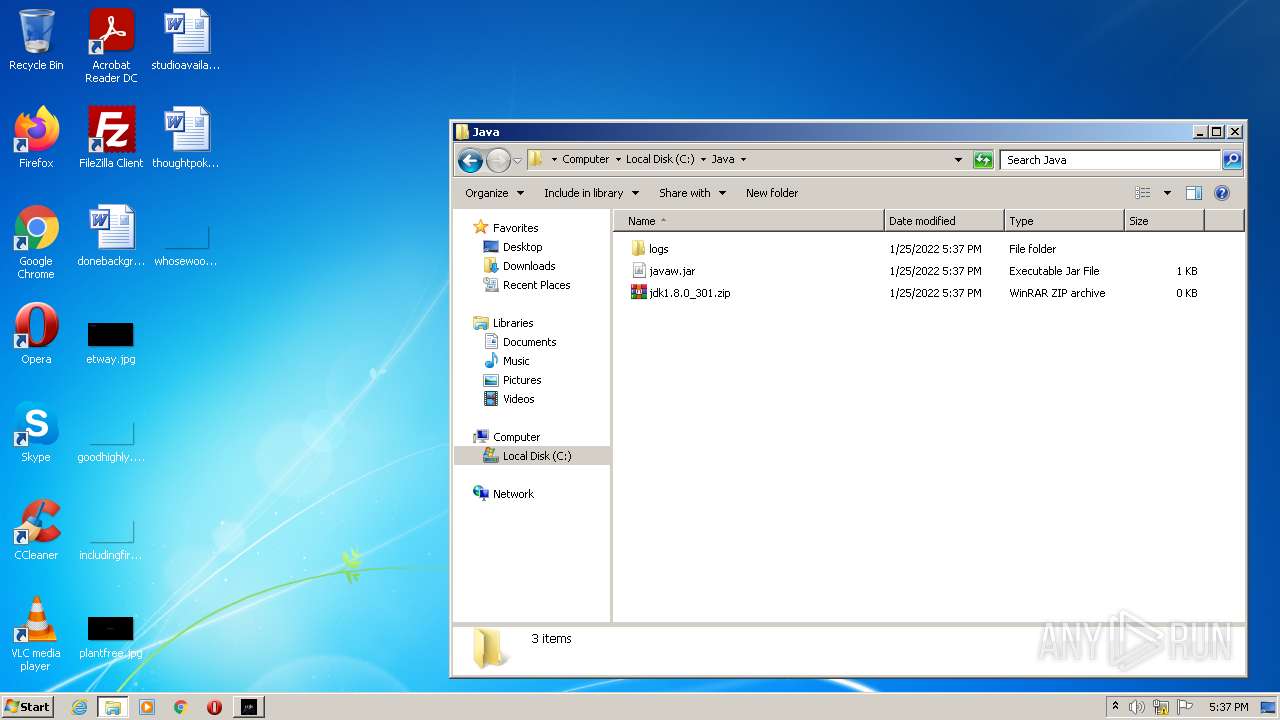
Task: Select Downloads in Favorites pane
Action: coord(528,266)
